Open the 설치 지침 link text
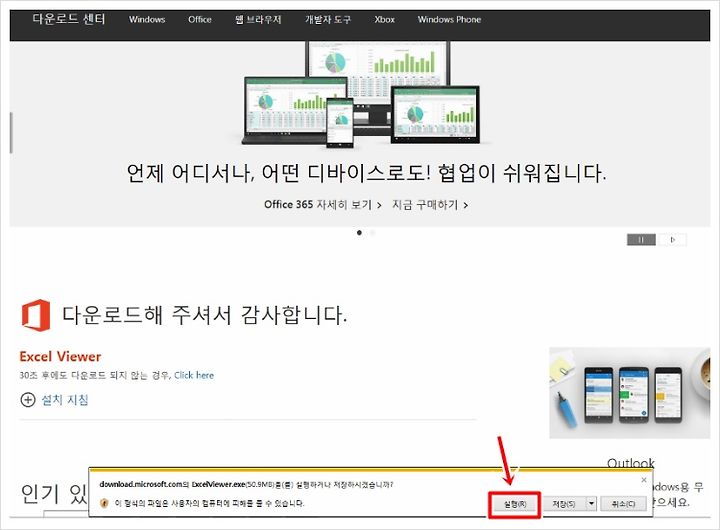The image size is (720, 530). pyautogui.click(x=65, y=400)
